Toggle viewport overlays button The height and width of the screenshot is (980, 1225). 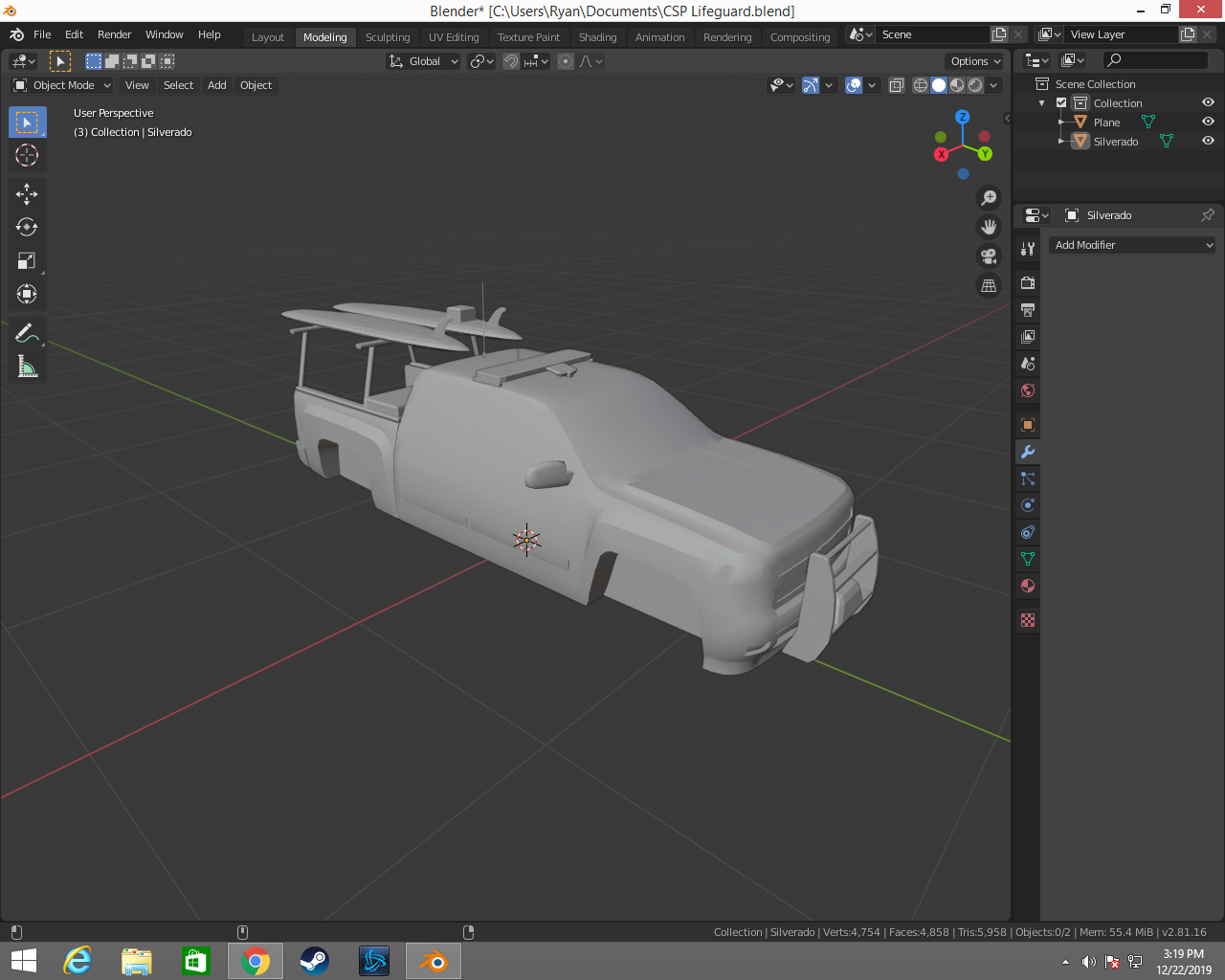click(854, 85)
